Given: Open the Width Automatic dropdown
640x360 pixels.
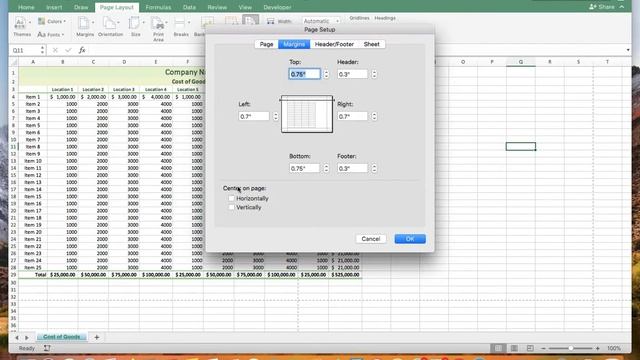Looking at the screenshot, I should click(x=321, y=21).
